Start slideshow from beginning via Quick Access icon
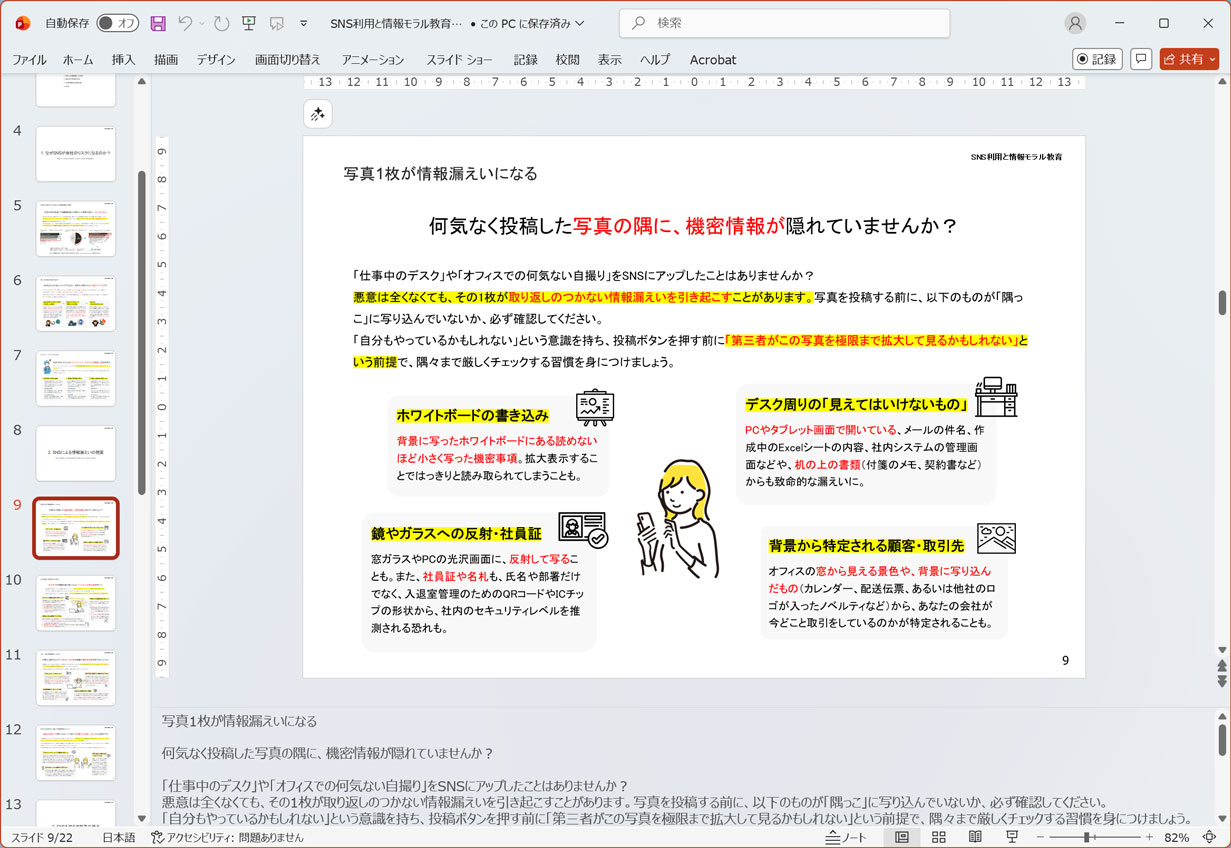This screenshot has width=1231, height=848. pyautogui.click(x=250, y=23)
